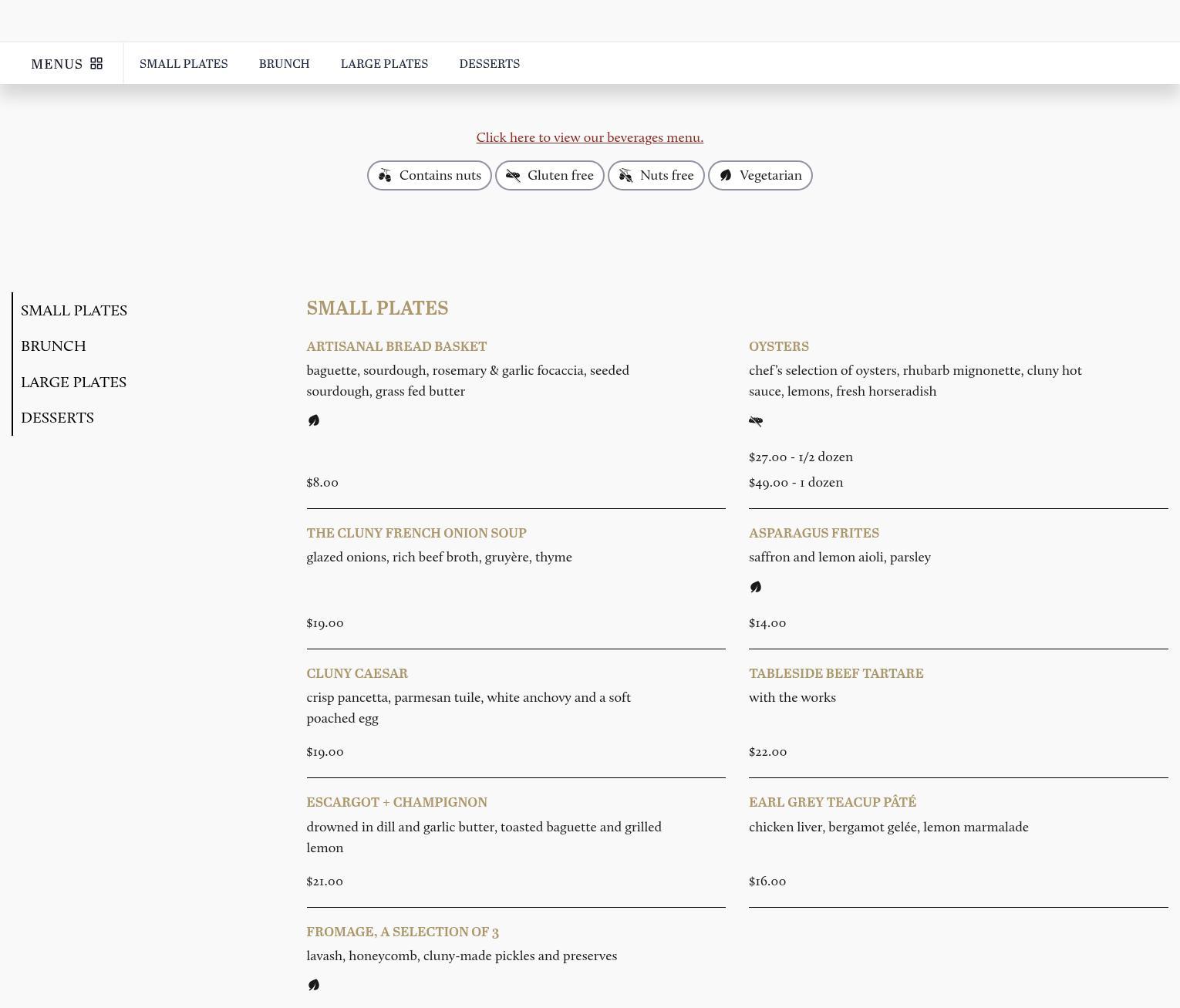Image resolution: width=1180 pixels, height=1008 pixels.
Task: Click vegetarian leaf icon under Fromage selection
Action: click(313, 985)
